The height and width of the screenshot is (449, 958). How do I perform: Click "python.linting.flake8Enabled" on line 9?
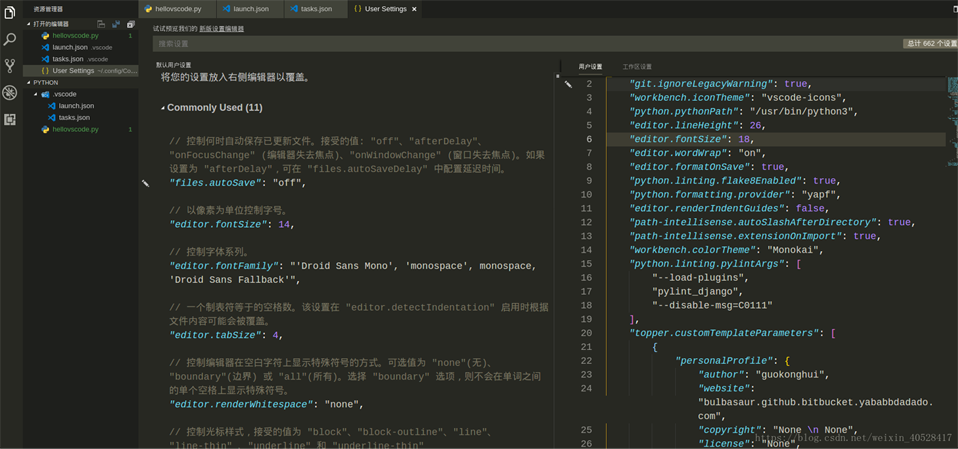pos(717,181)
